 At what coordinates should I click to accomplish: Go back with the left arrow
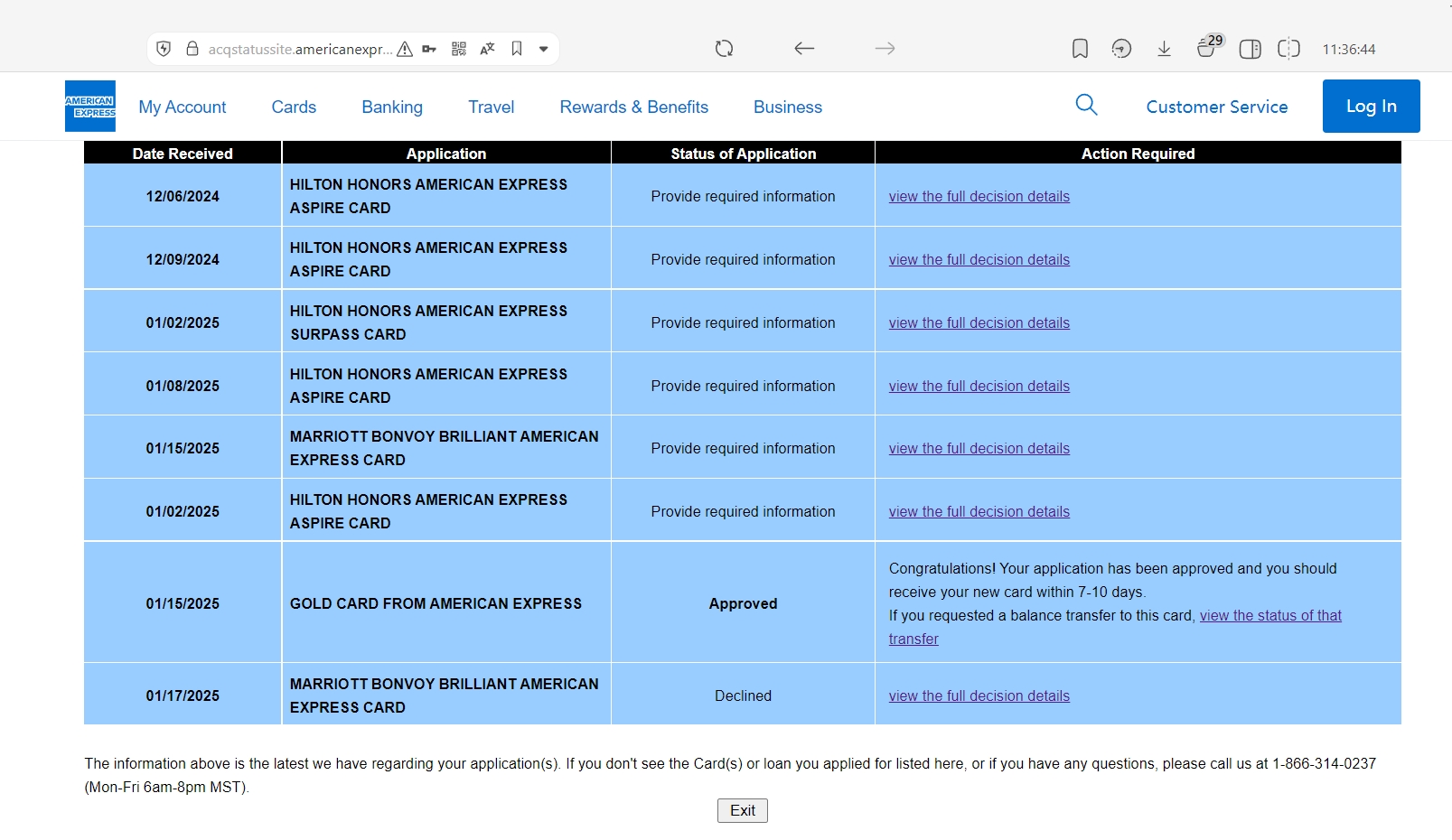pyautogui.click(x=804, y=49)
